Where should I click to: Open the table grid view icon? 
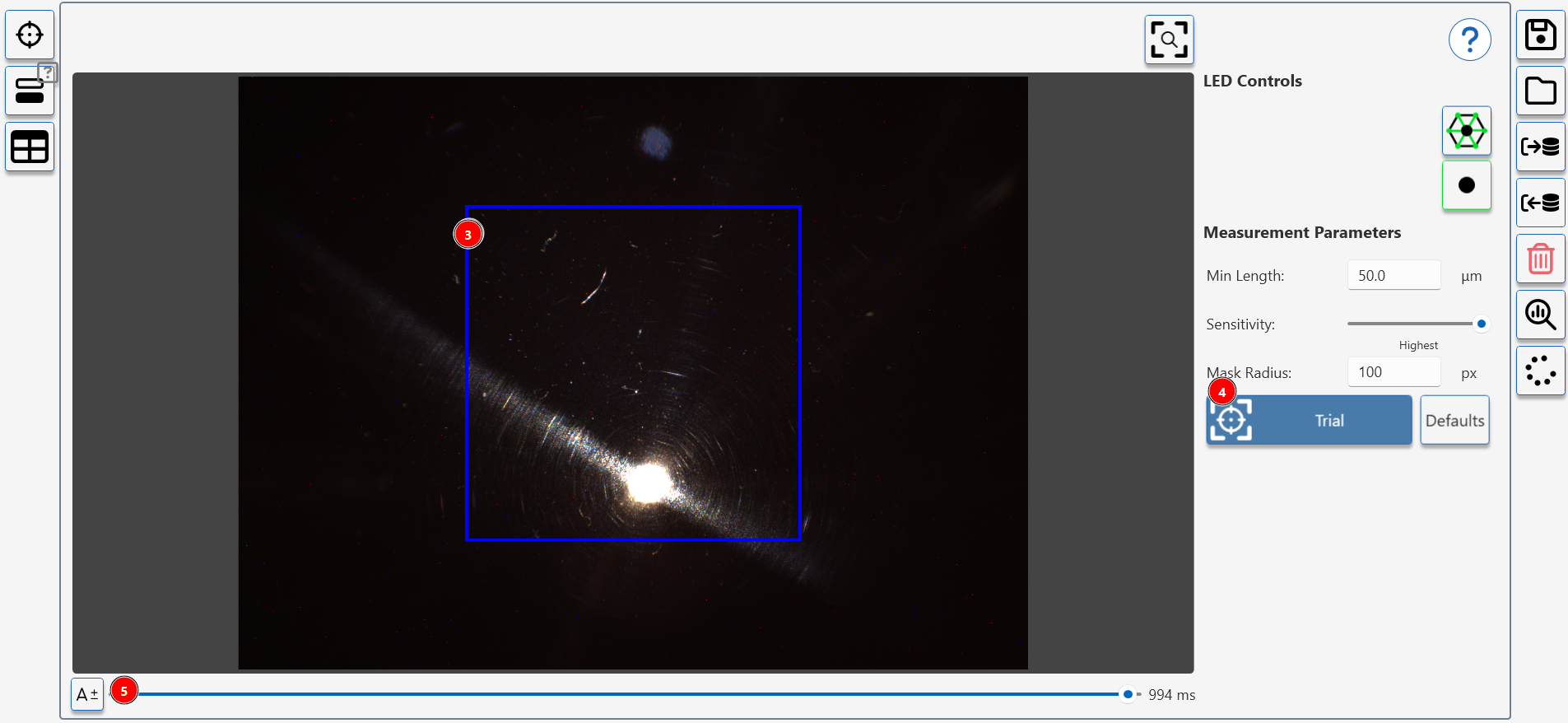pos(30,147)
